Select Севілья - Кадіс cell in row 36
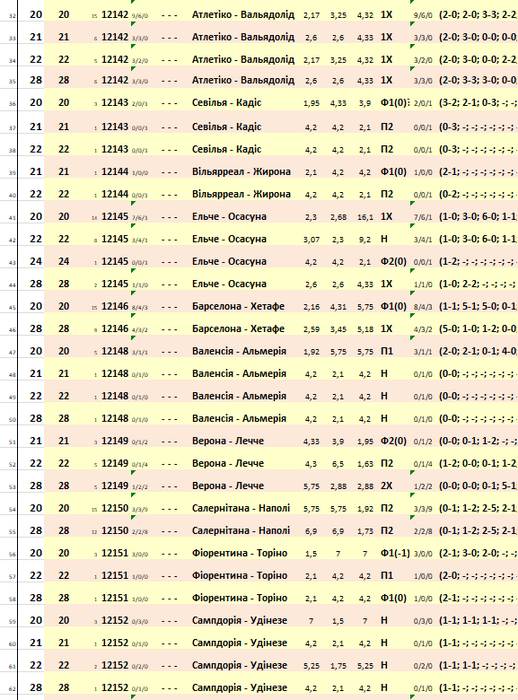The height and width of the screenshot is (700, 518). tap(226, 103)
